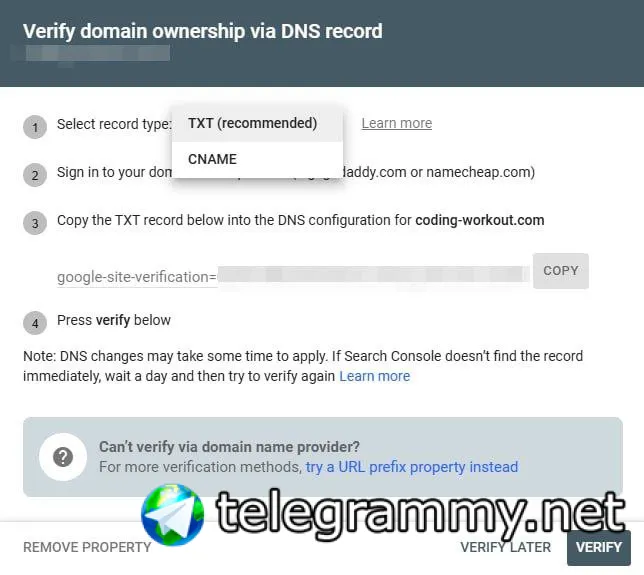Click the coding-workout.com domain text
Viewport: 644px width, 575px height.
point(480,220)
